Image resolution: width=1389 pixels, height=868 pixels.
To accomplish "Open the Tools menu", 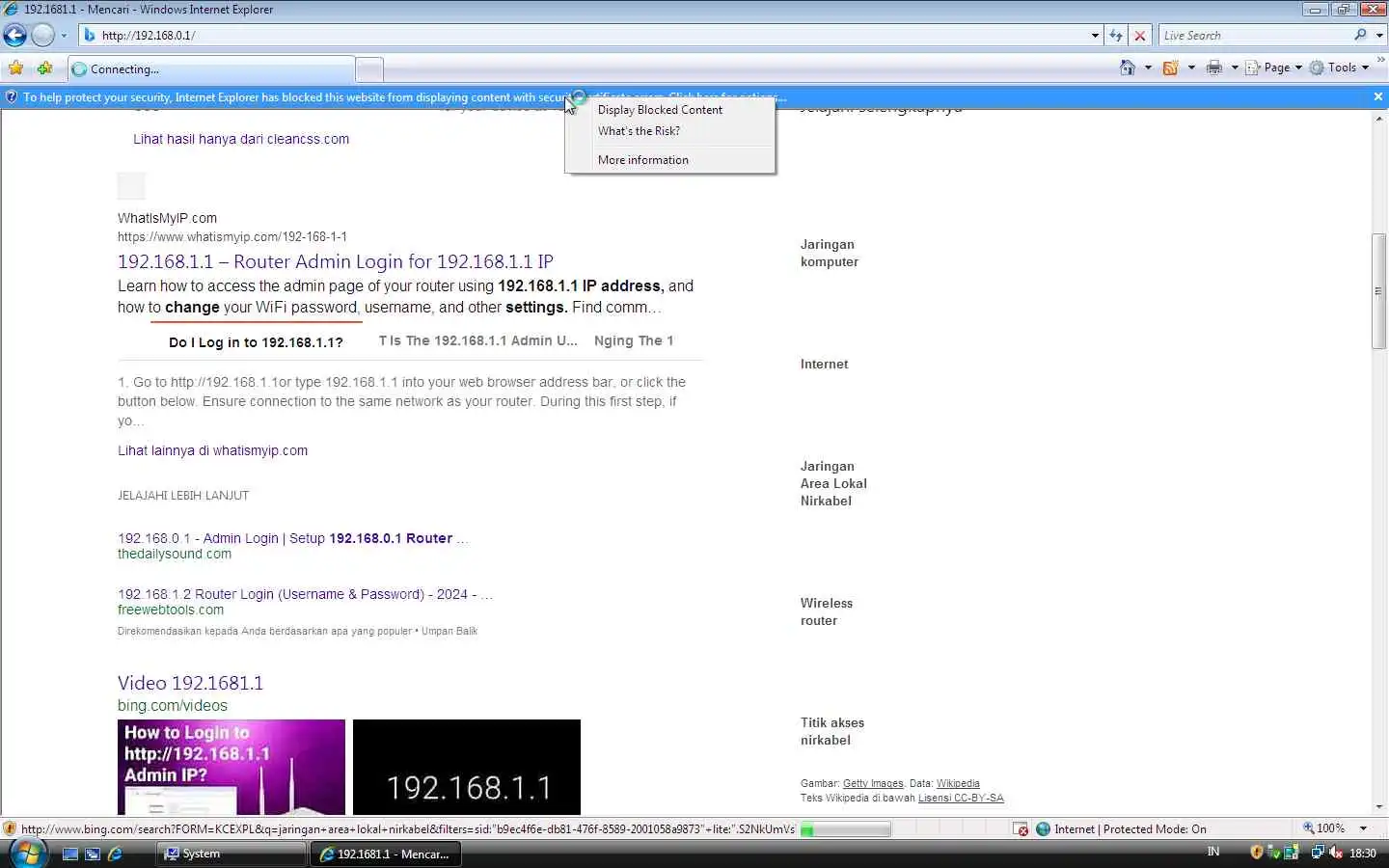I will pyautogui.click(x=1340, y=68).
